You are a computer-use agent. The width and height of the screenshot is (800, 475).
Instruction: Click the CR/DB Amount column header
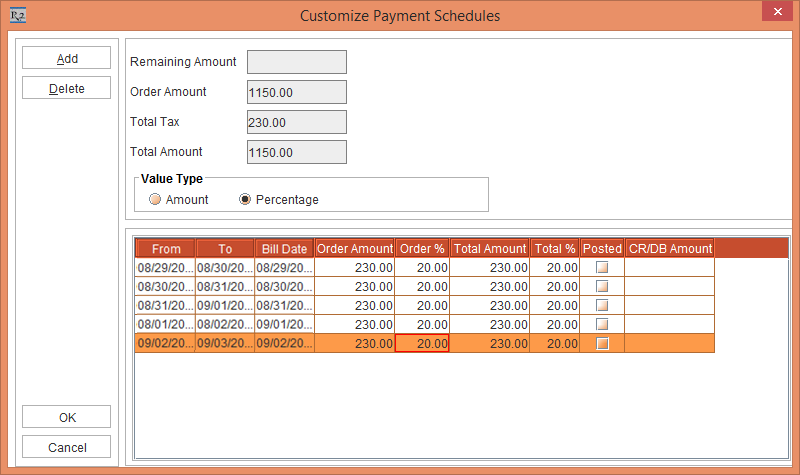click(x=669, y=249)
